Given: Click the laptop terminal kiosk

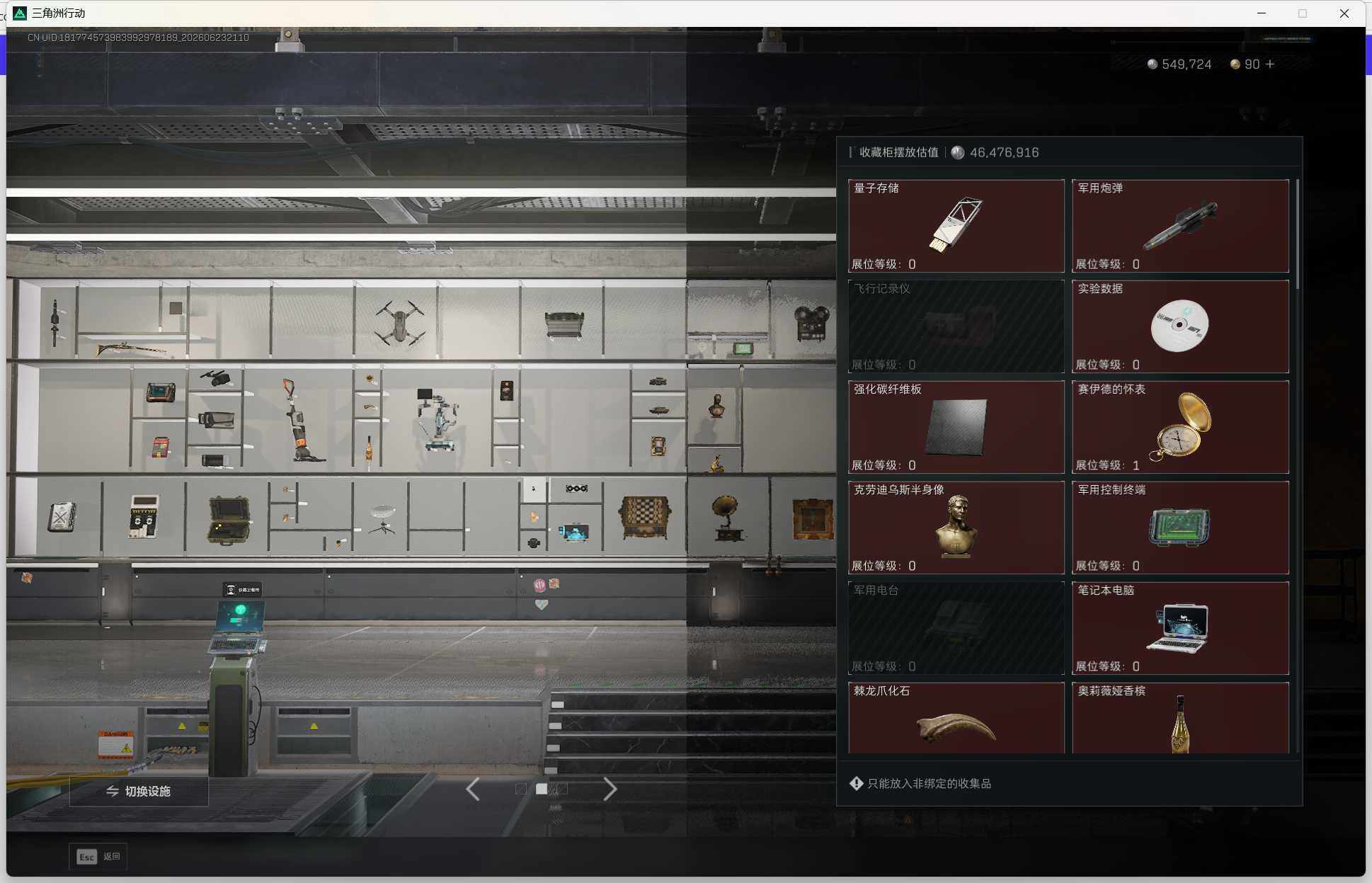Looking at the screenshot, I should 237,687.
